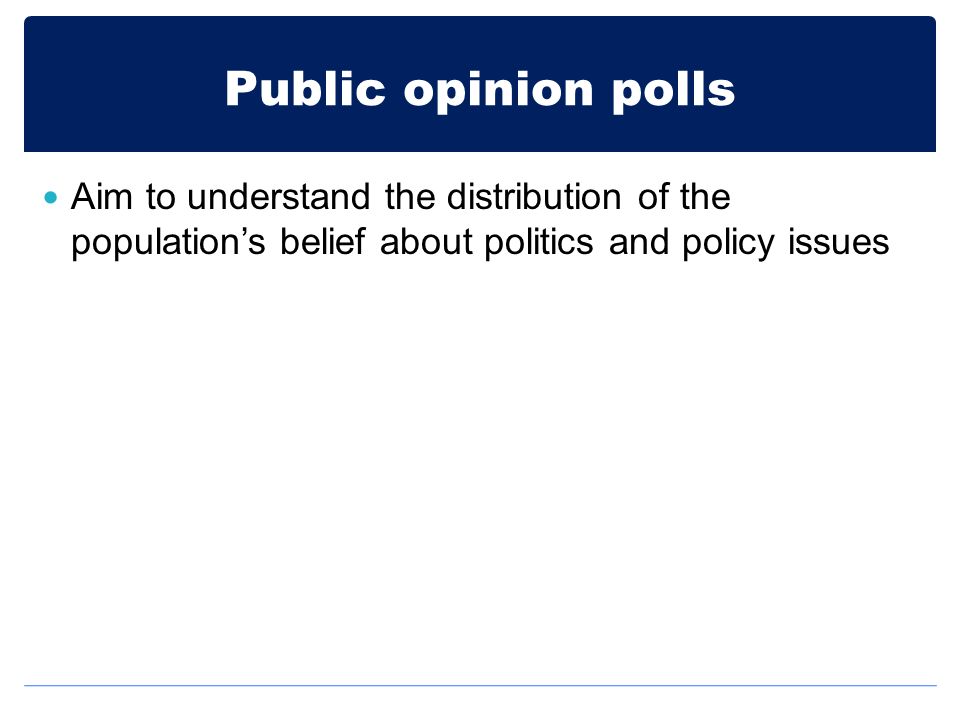
Task: Click the word 'Public' in the title
Action: coord(306,88)
